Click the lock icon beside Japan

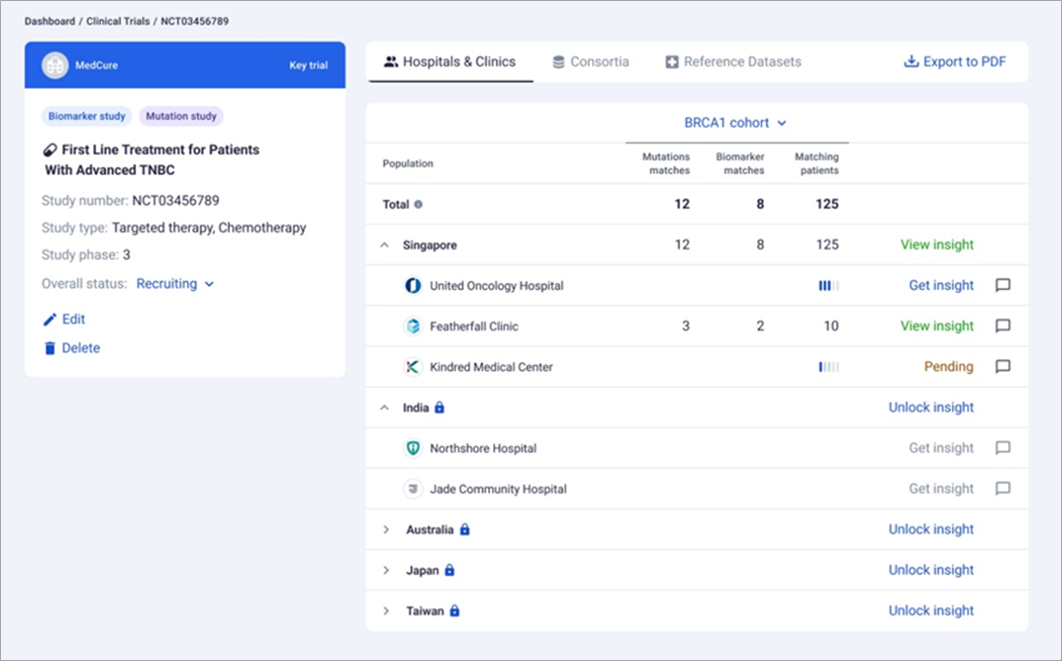[x=449, y=570]
